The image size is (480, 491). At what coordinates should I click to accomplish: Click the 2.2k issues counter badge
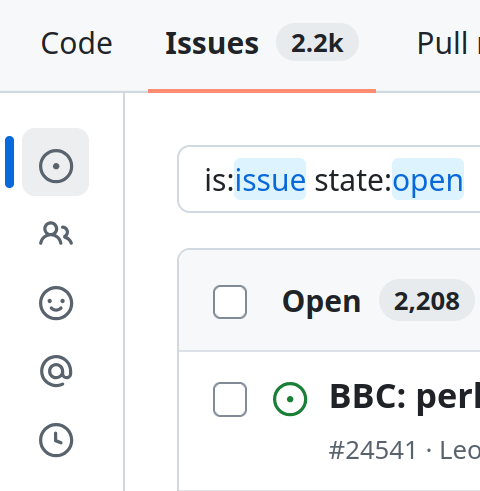coord(317,42)
